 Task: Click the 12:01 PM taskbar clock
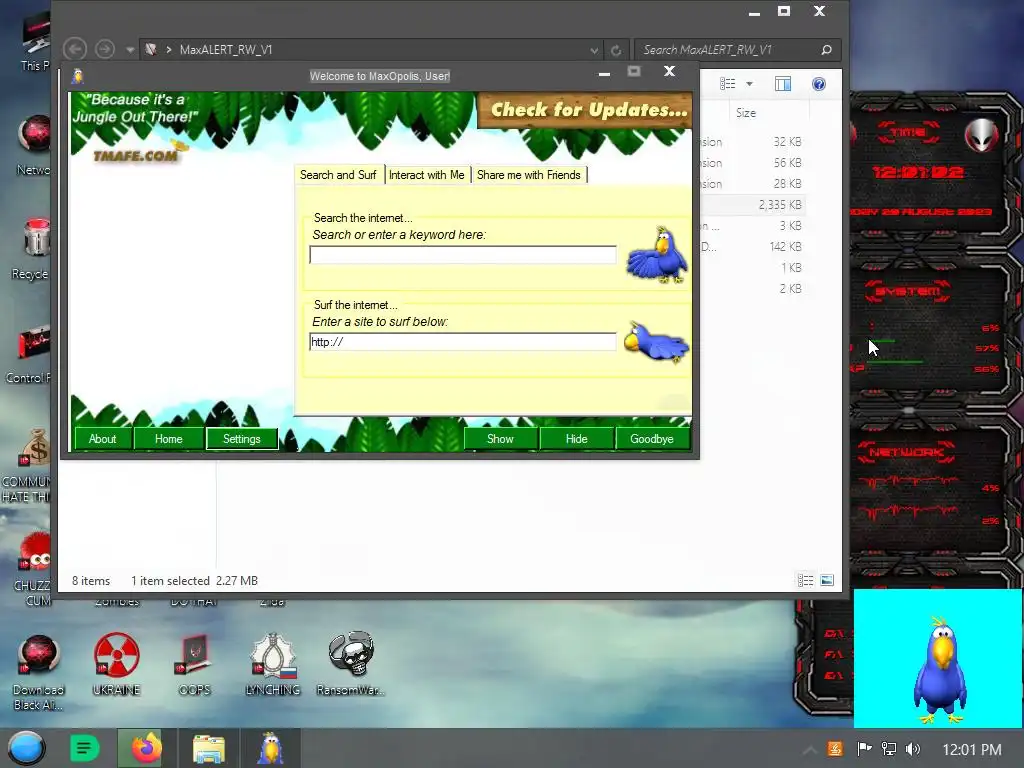pyautogui.click(x=972, y=750)
